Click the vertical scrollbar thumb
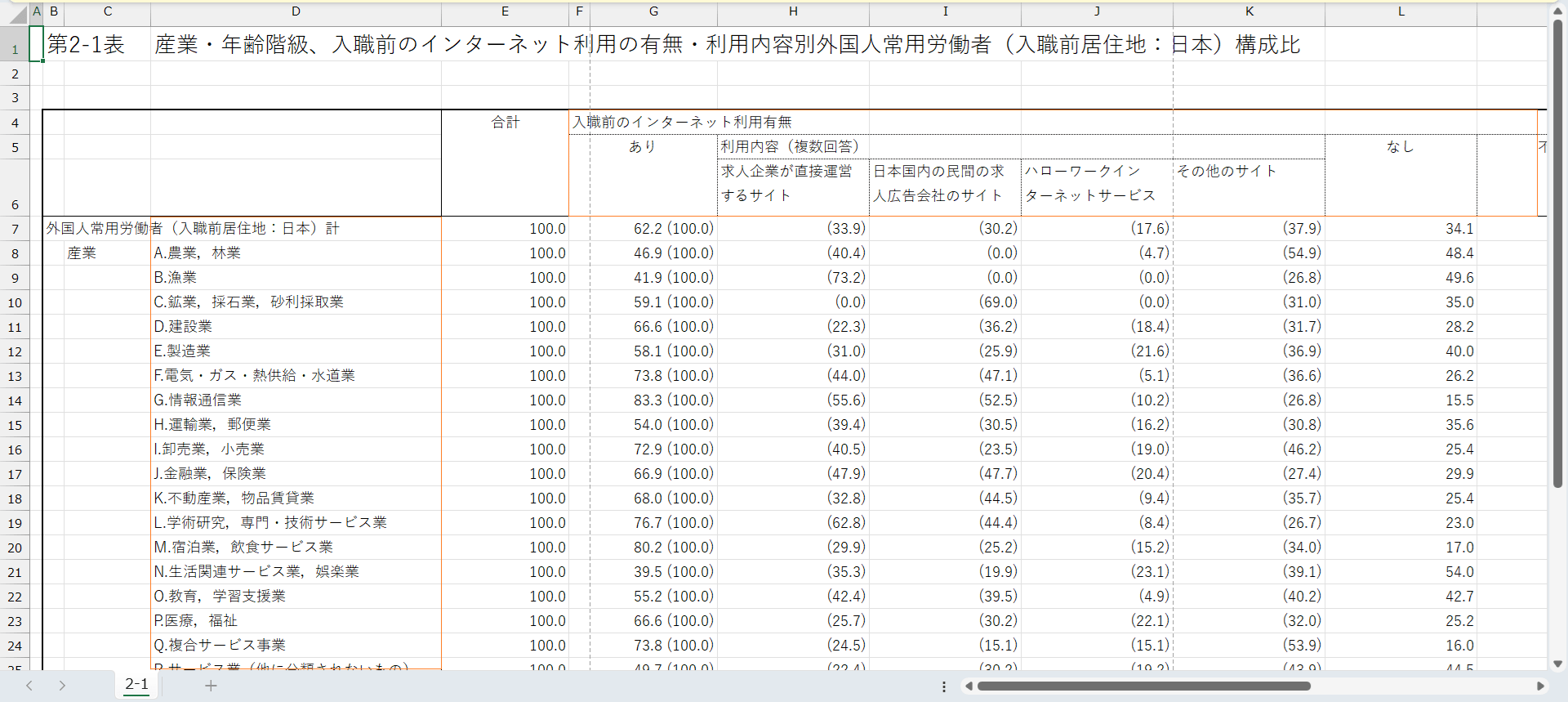 tap(1557, 253)
